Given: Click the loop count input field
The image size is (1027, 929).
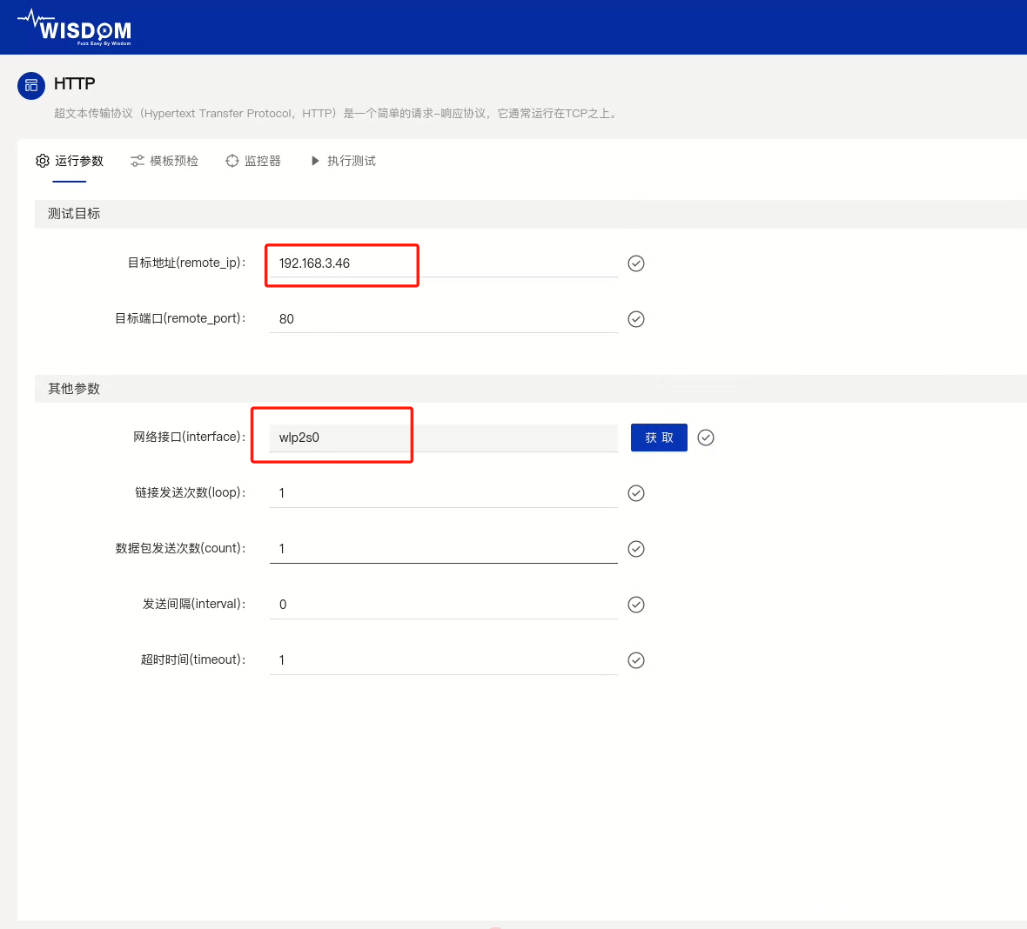Looking at the screenshot, I should (x=443, y=493).
